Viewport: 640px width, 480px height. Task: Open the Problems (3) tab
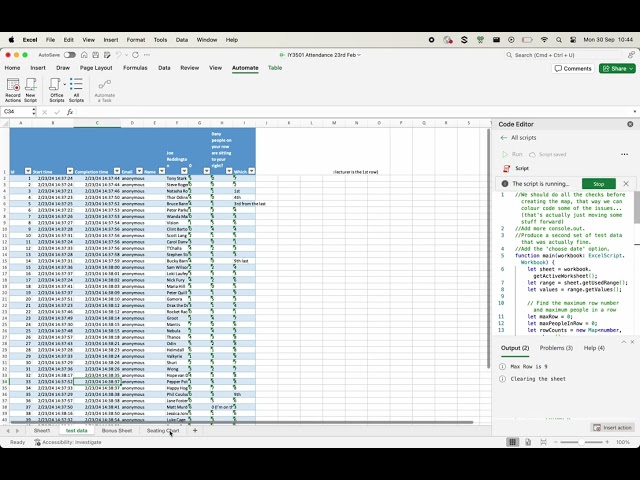coord(556,348)
